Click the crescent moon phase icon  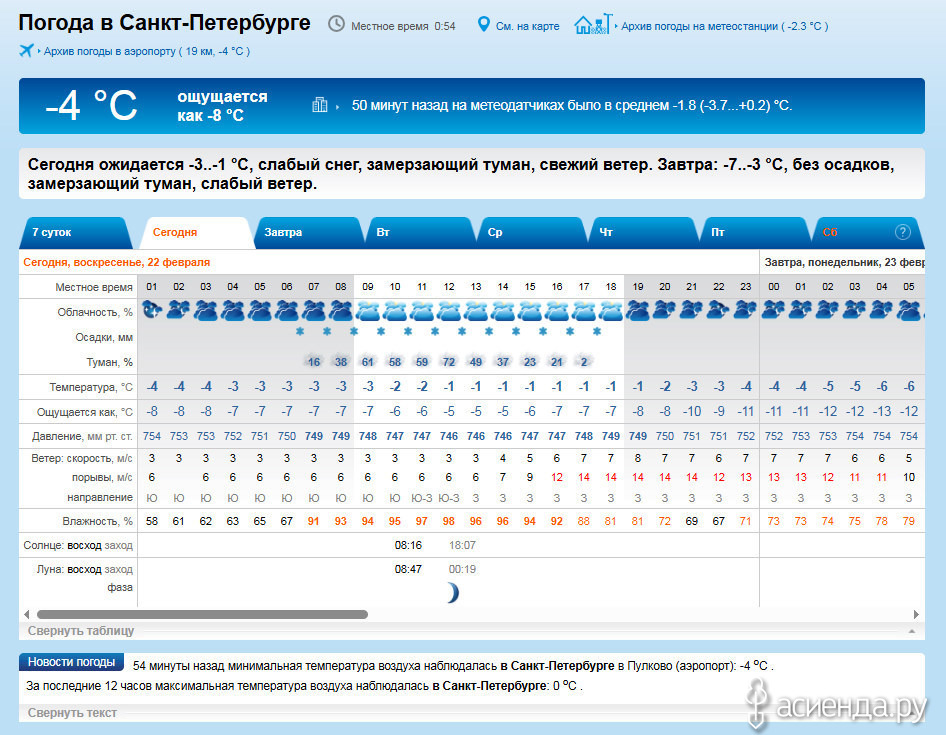point(452,593)
